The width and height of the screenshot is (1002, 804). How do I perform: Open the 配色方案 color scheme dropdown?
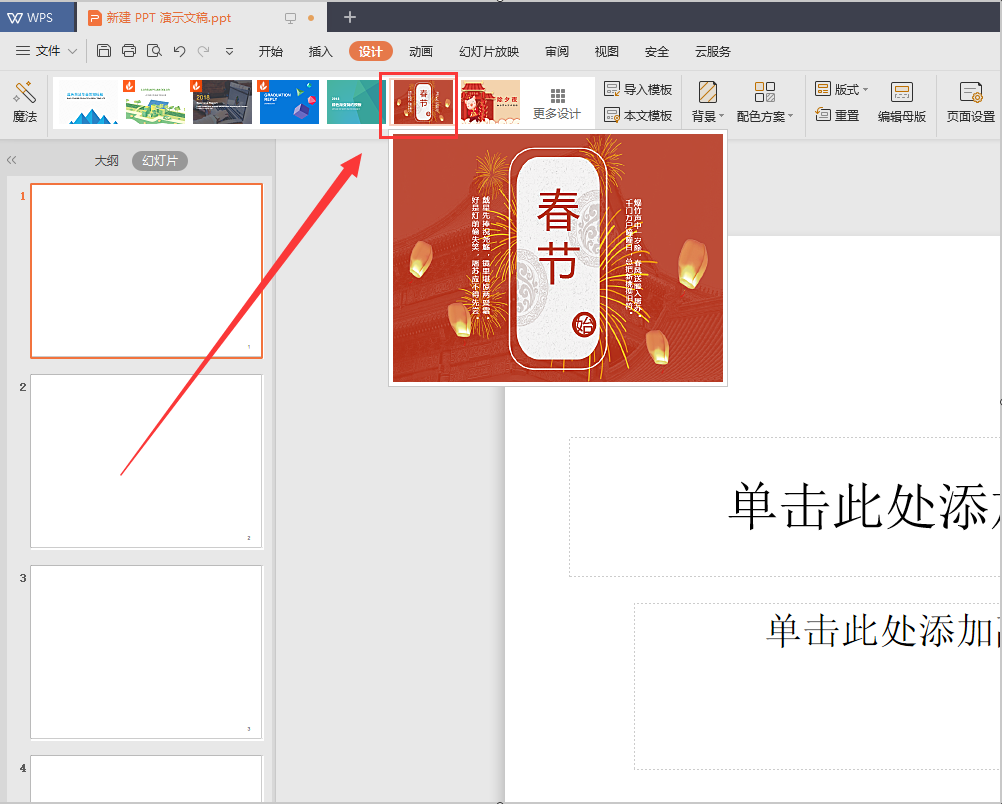tap(764, 115)
